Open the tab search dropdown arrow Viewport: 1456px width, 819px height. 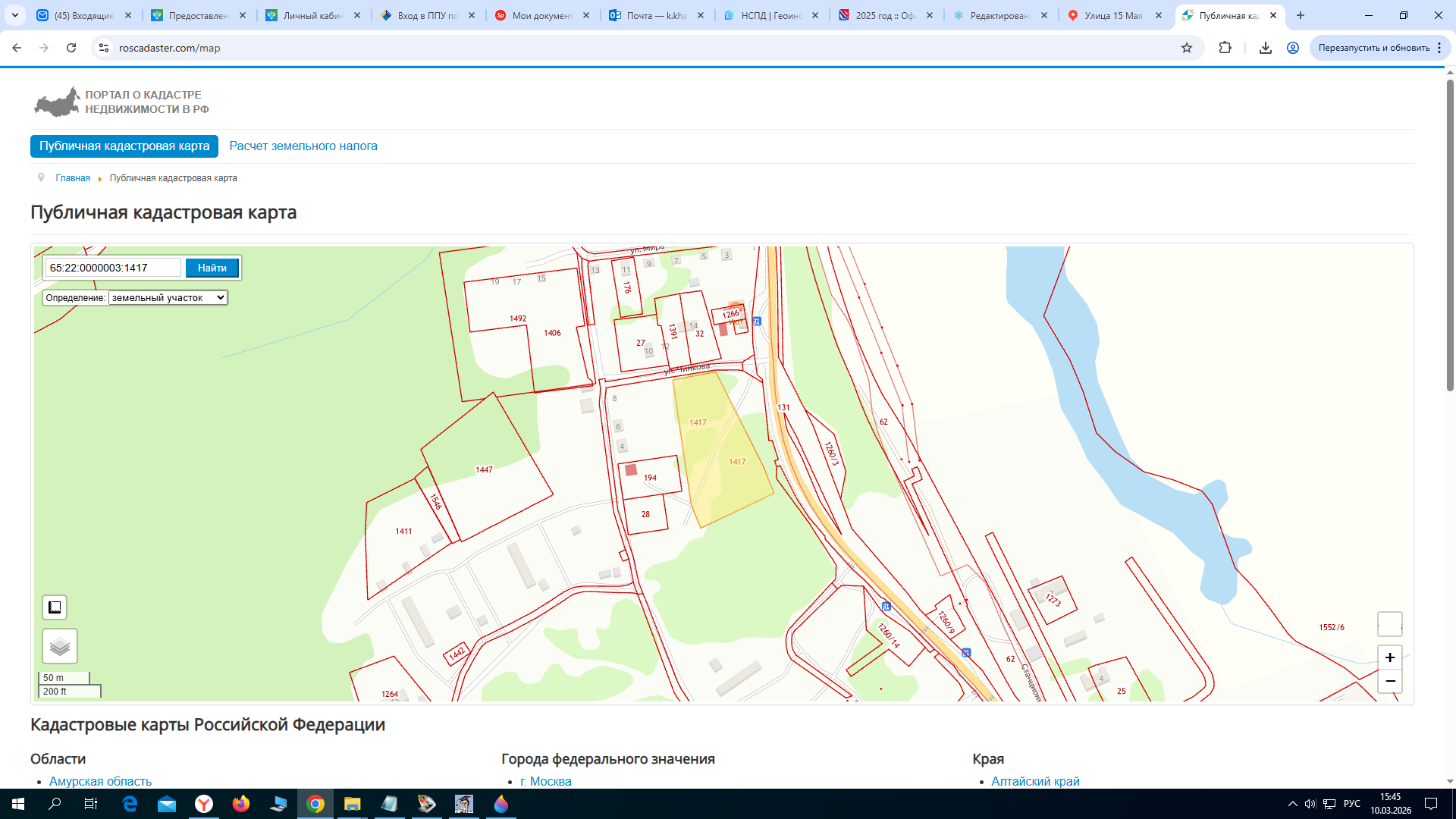coord(14,15)
